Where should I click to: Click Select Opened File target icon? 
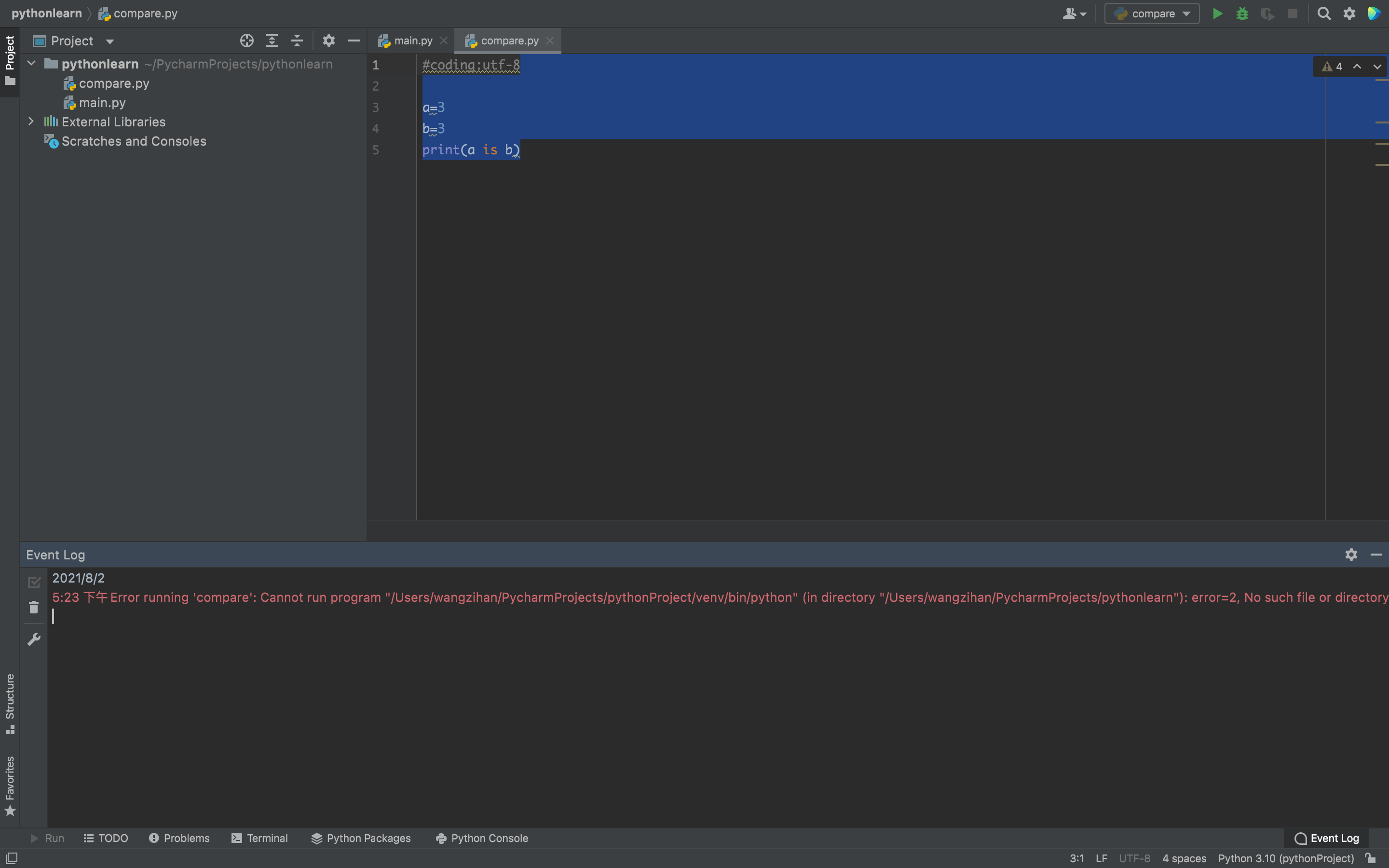[x=247, y=41]
